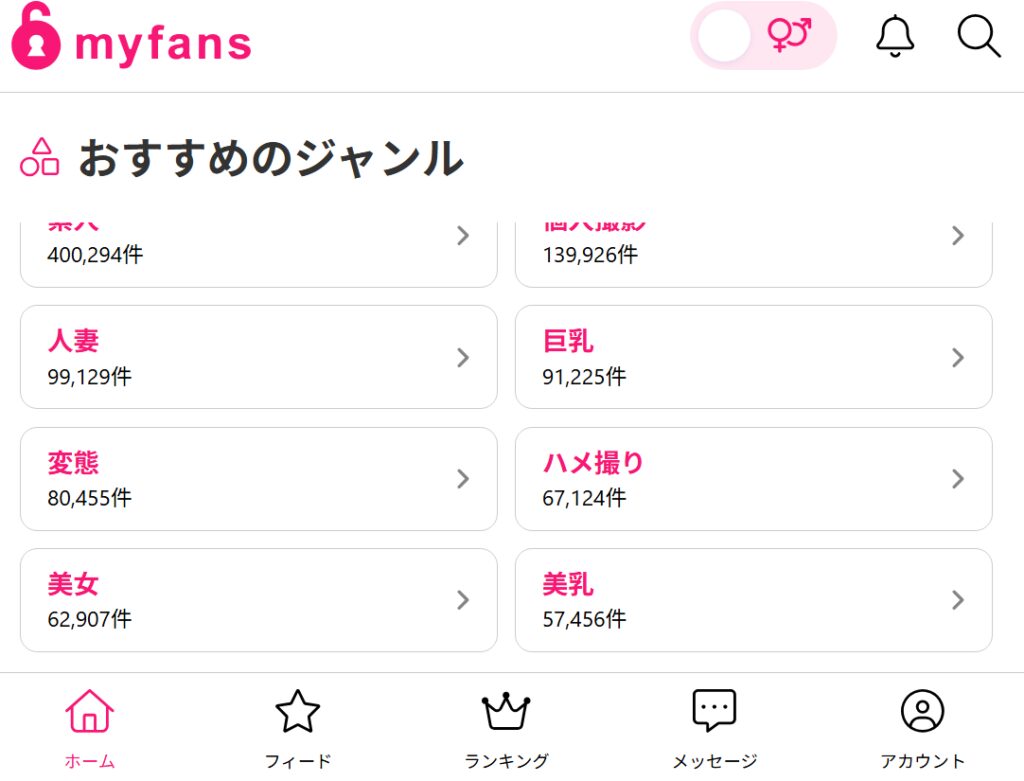Expand the 人妻 genre chevron
Image resolution: width=1024 pixels, height=781 pixels.
click(463, 357)
